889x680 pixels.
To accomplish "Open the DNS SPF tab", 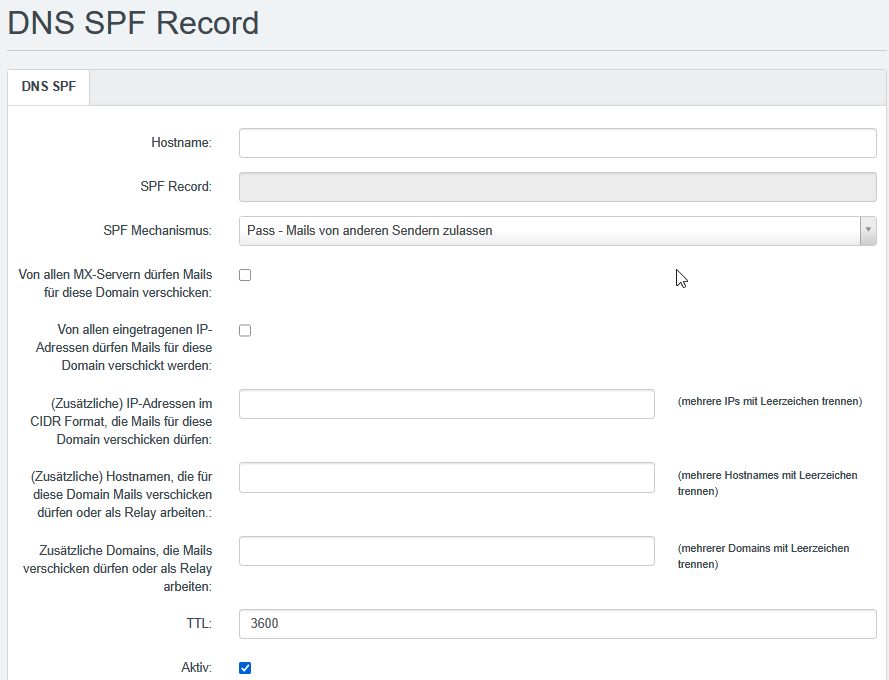I will [49, 87].
